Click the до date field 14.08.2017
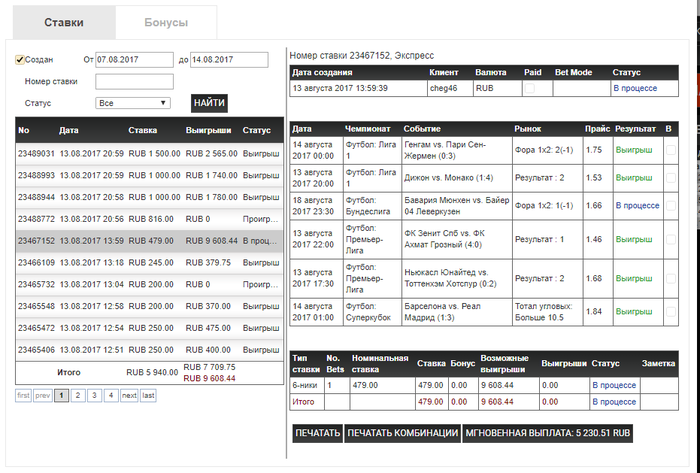 (229, 60)
